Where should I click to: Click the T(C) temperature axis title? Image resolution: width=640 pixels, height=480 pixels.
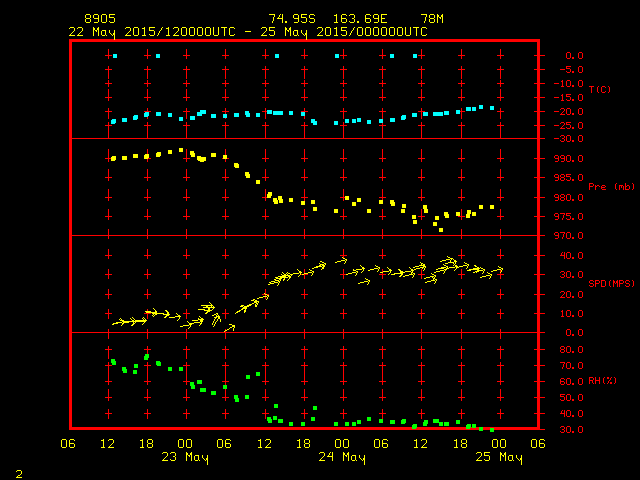click(600, 89)
